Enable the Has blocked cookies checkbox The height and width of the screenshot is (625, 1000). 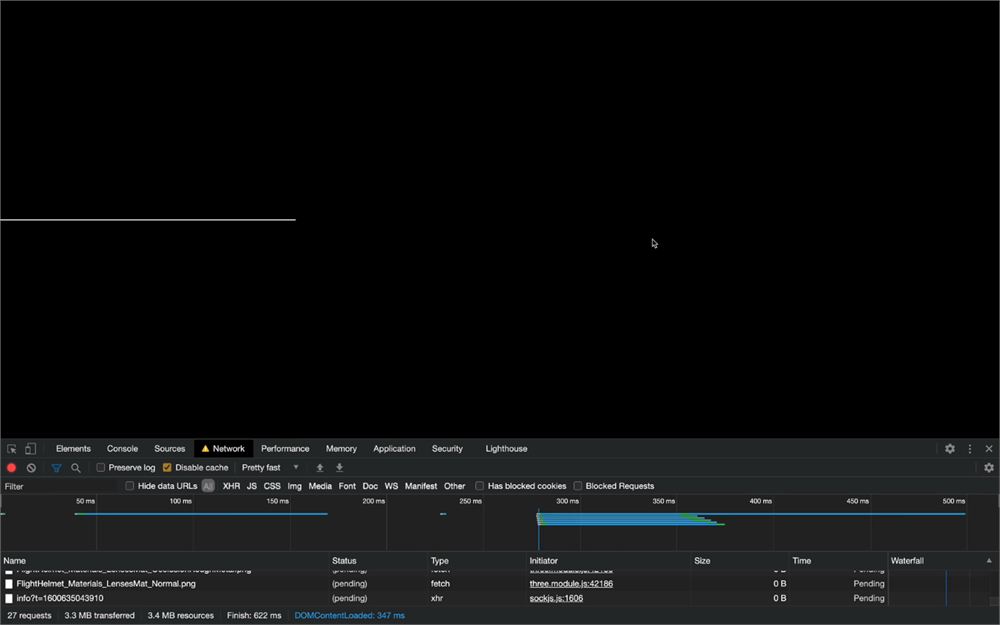(x=480, y=486)
